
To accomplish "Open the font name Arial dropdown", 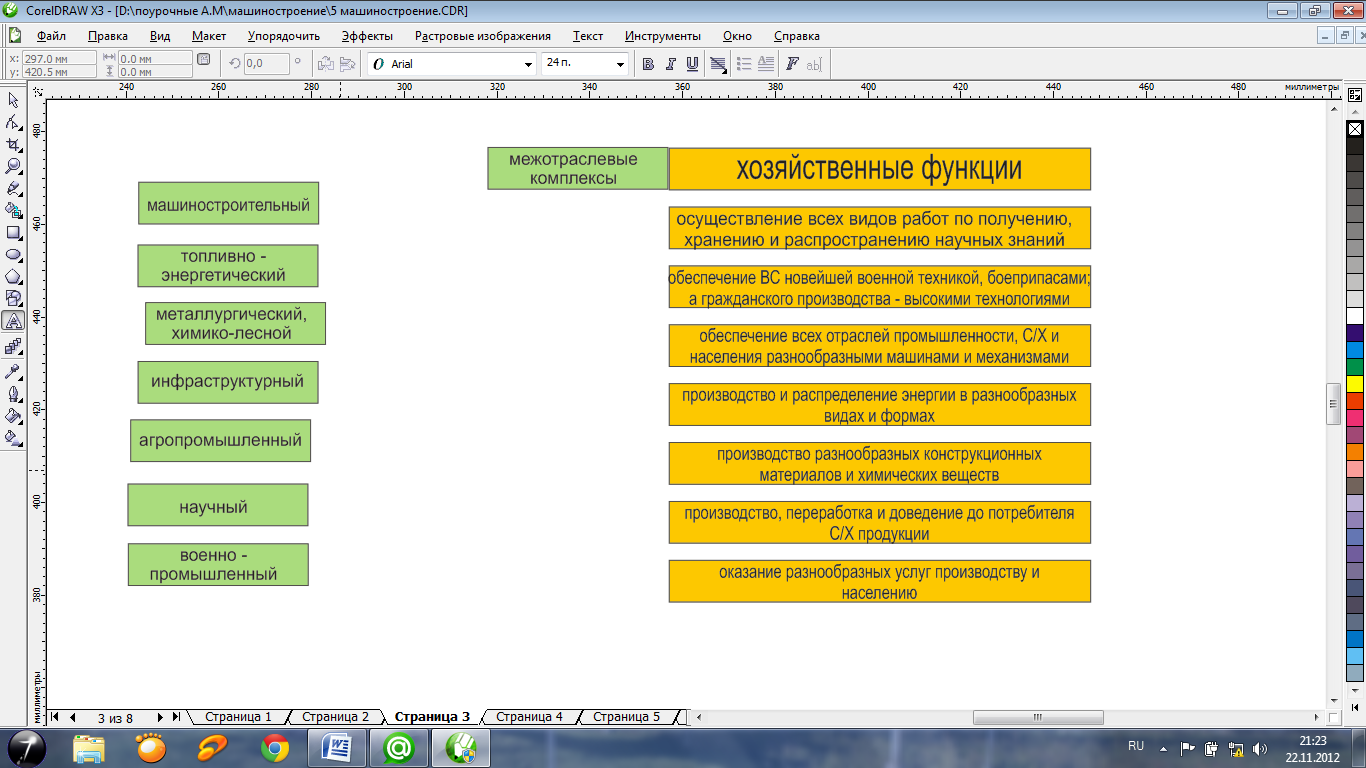I will click(x=529, y=64).
